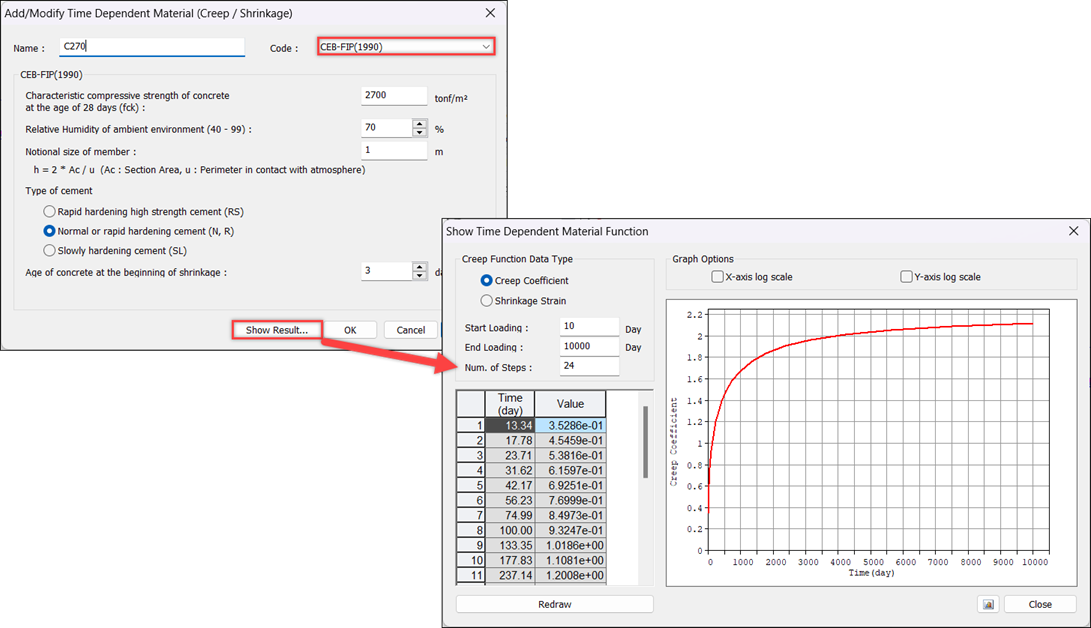1091x628 pixels.
Task: Select Slowly hardening cement (SL) option
Action: coord(49,250)
